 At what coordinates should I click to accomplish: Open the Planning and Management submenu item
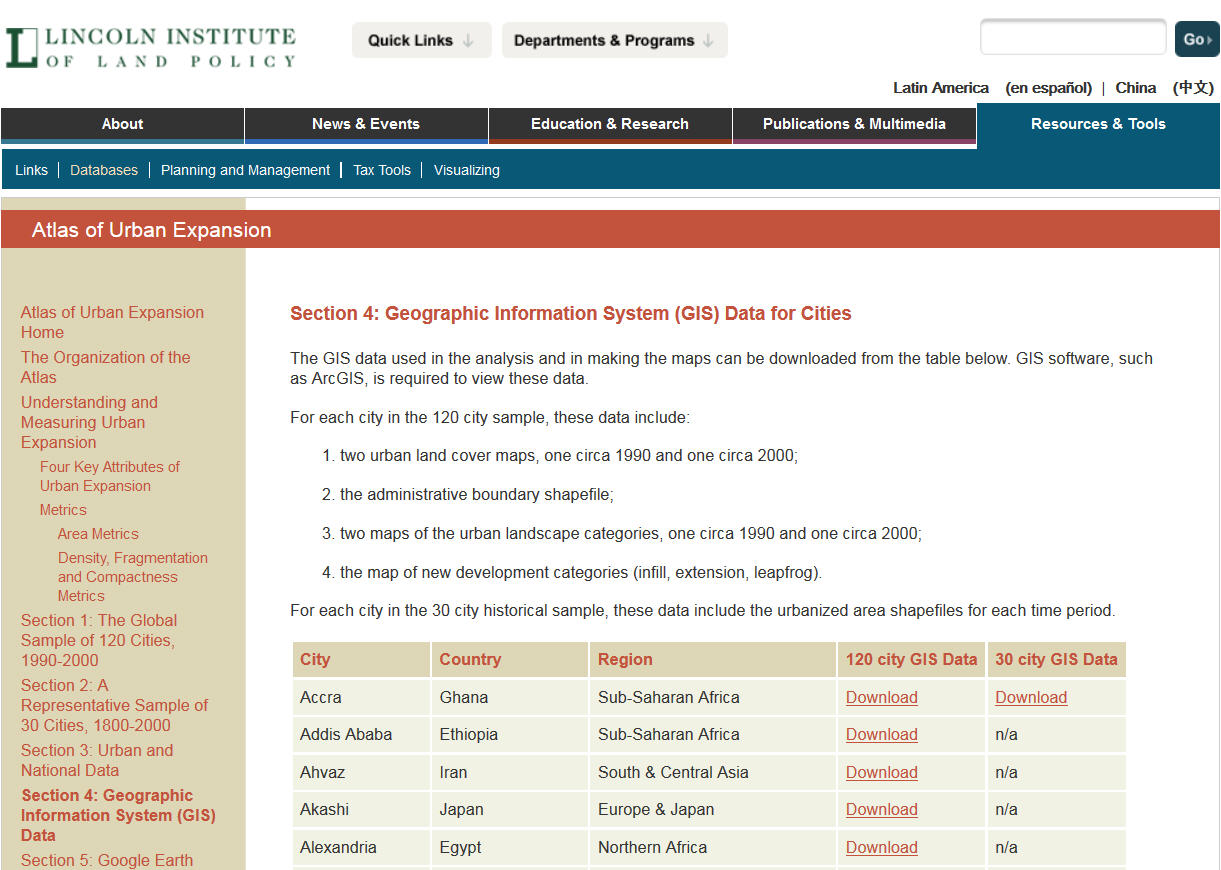coord(245,170)
